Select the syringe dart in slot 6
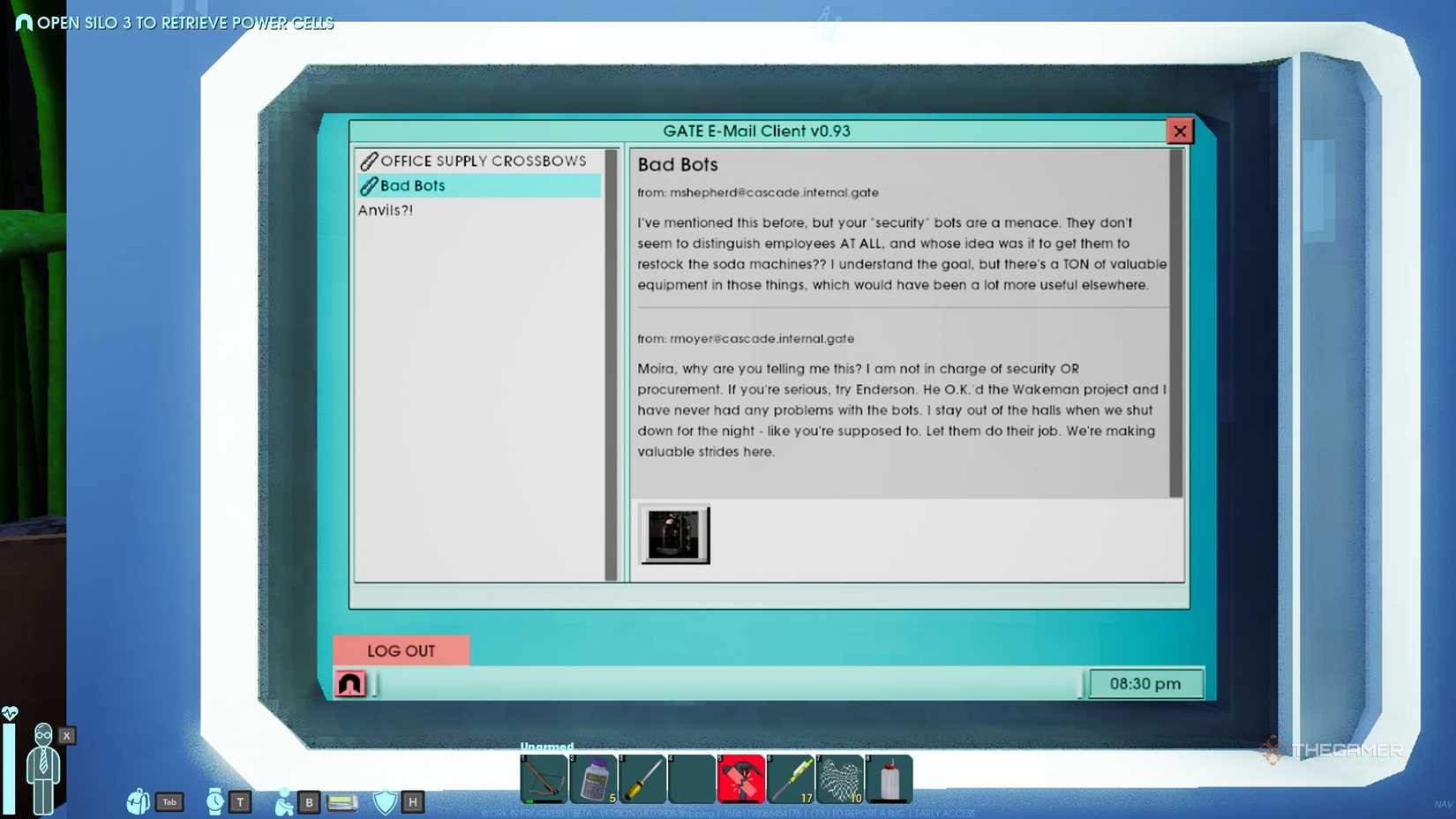The height and width of the screenshot is (819, 1456). (791, 778)
